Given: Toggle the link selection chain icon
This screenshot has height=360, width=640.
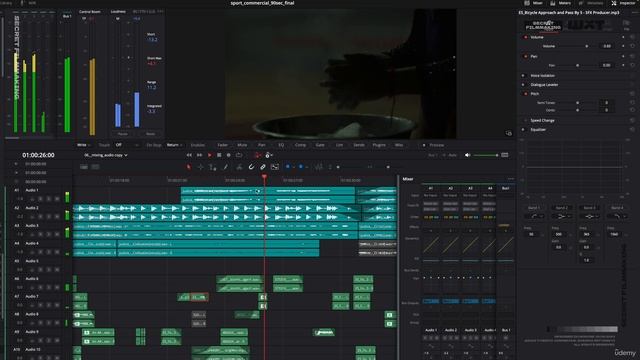Looking at the screenshot, I should point(263,167).
